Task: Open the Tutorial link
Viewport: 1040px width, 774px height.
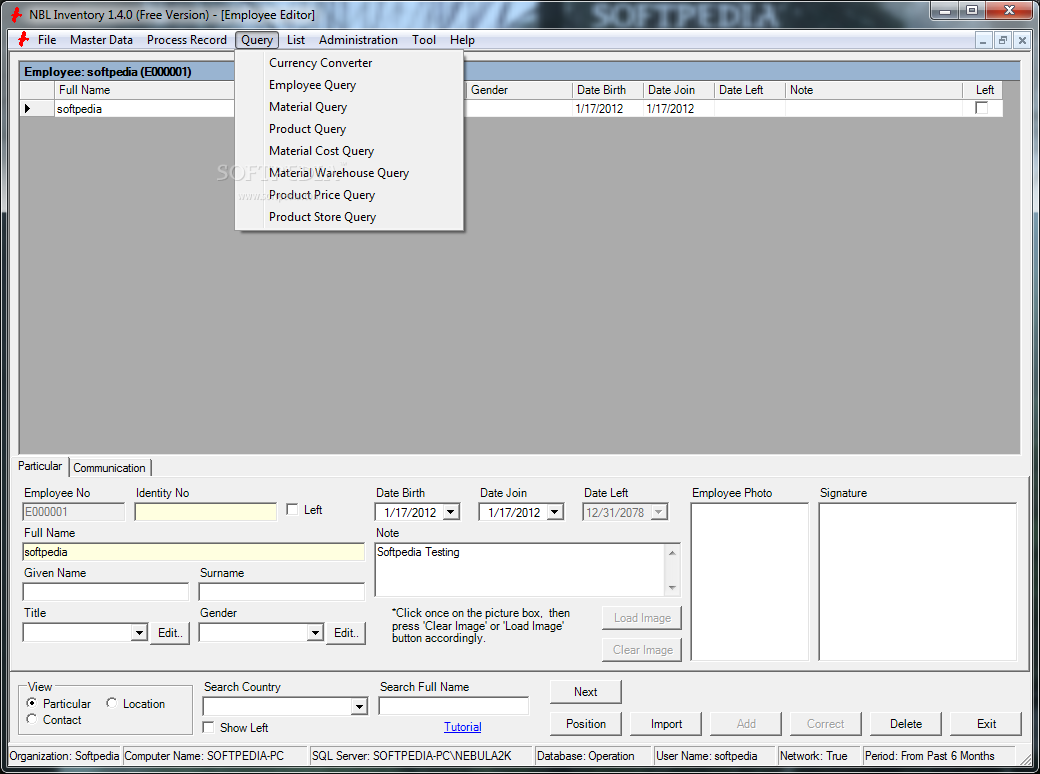Action: point(462,727)
